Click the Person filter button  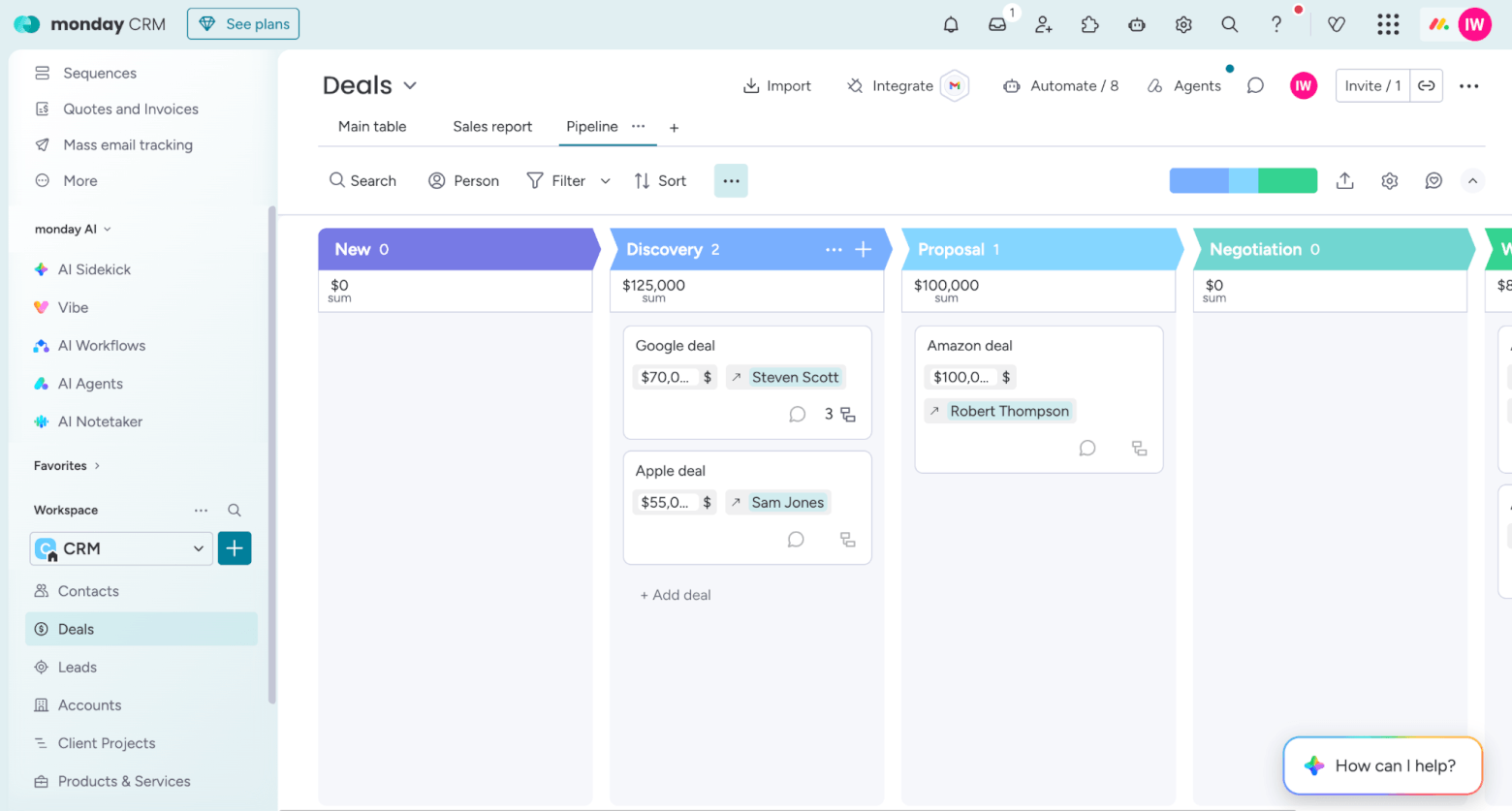click(464, 180)
